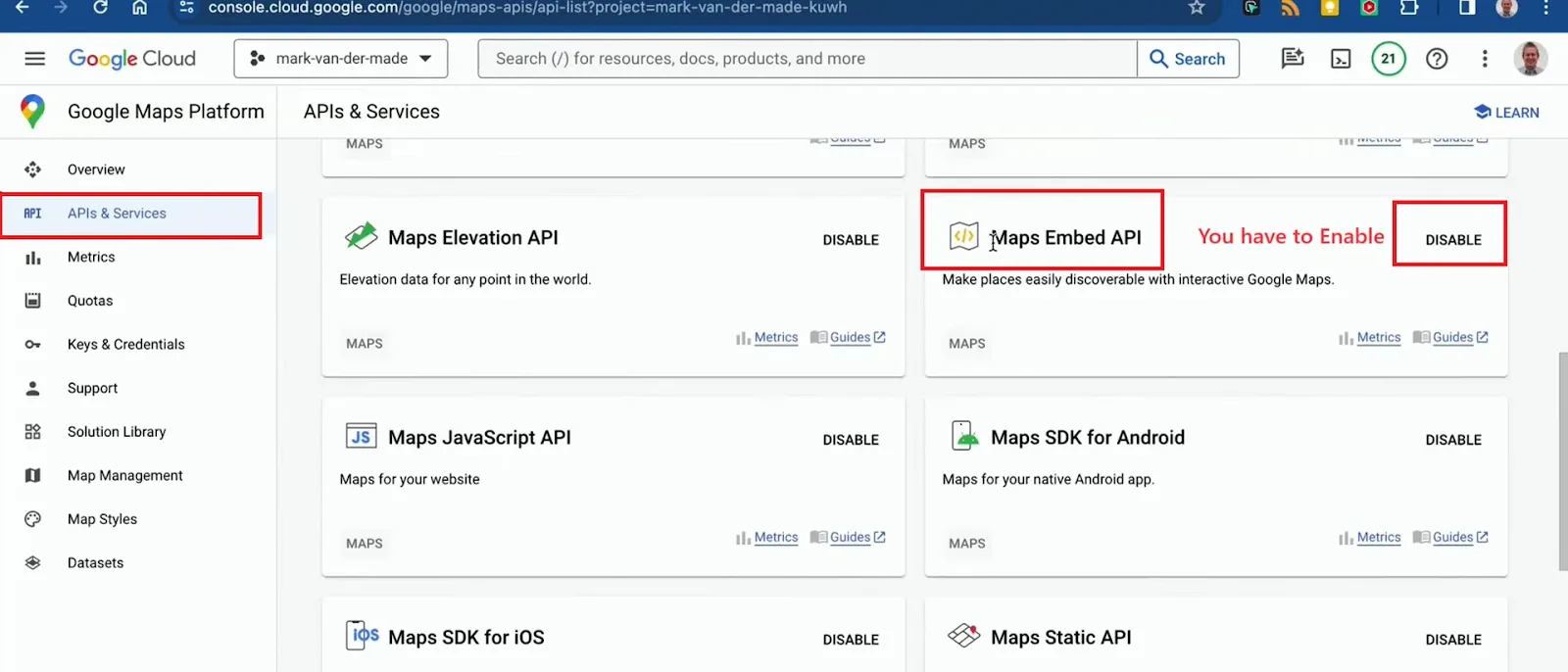The height and width of the screenshot is (672, 1568).
Task: Disable the Maps SDK for Android
Action: [x=1453, y=440]
